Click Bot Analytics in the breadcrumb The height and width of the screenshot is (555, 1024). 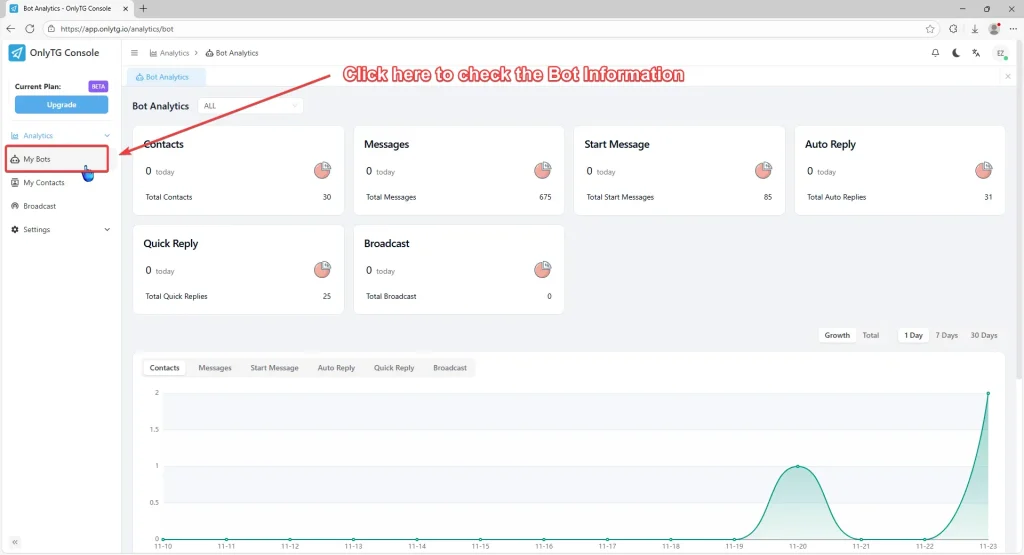click(x=232, y=53)
